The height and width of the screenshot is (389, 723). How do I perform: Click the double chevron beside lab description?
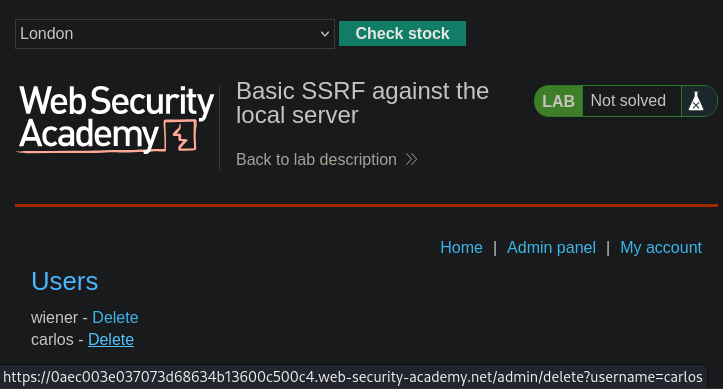[x=411, y=159]
